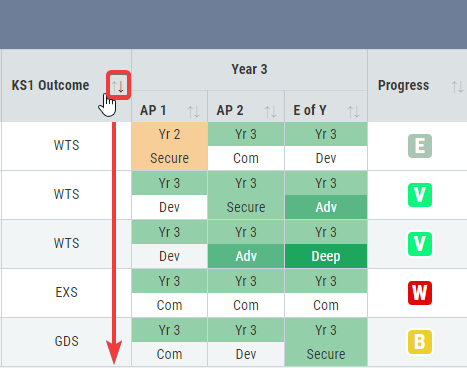Click the KS1 Outcome header label
The height and width of the screenshot is (368, 467).
tap(50, 85)
